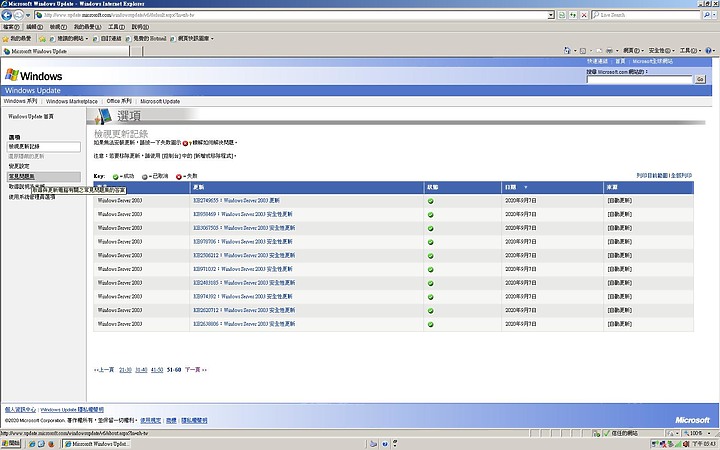The height and width of the screenshot is (450, 720).
Task: Go to previous page with 上一頁 link
Action: point(104,370)
